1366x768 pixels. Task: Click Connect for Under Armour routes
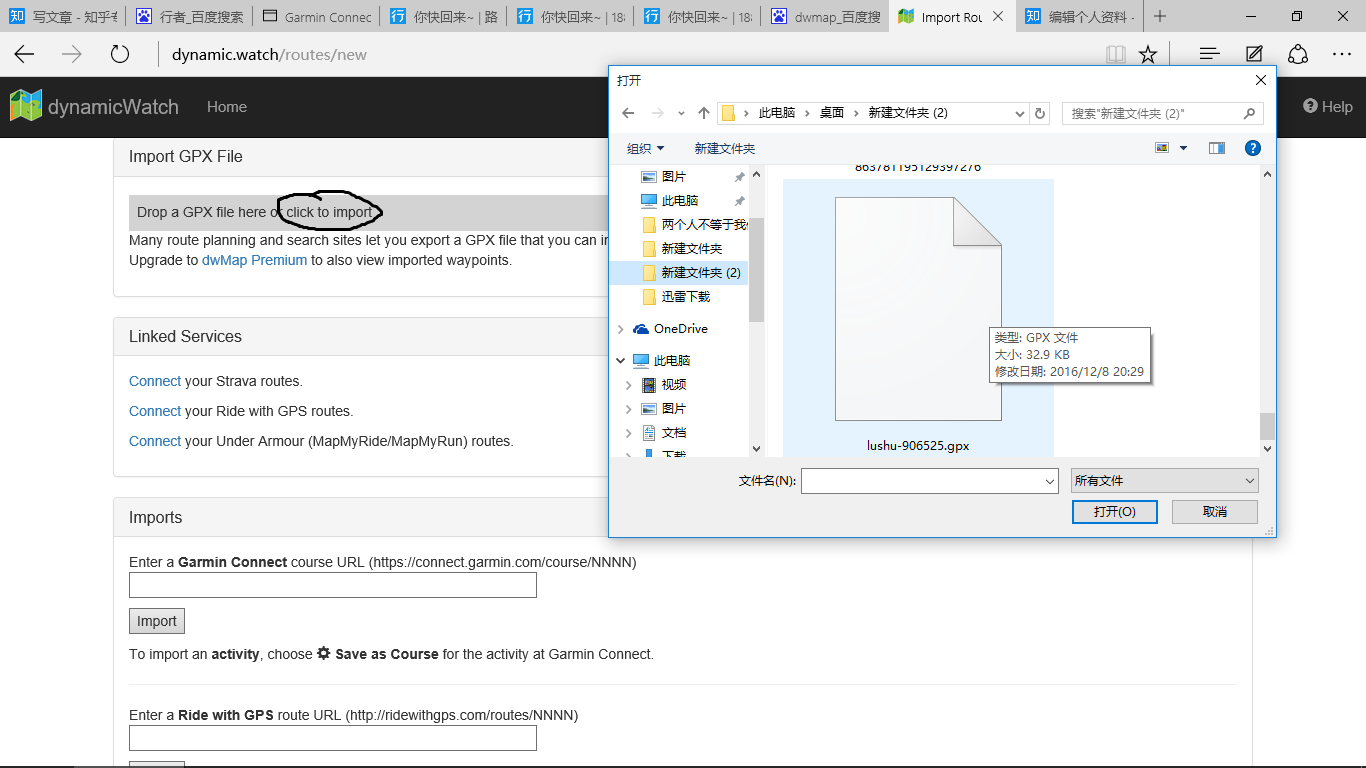coord(155,441)
